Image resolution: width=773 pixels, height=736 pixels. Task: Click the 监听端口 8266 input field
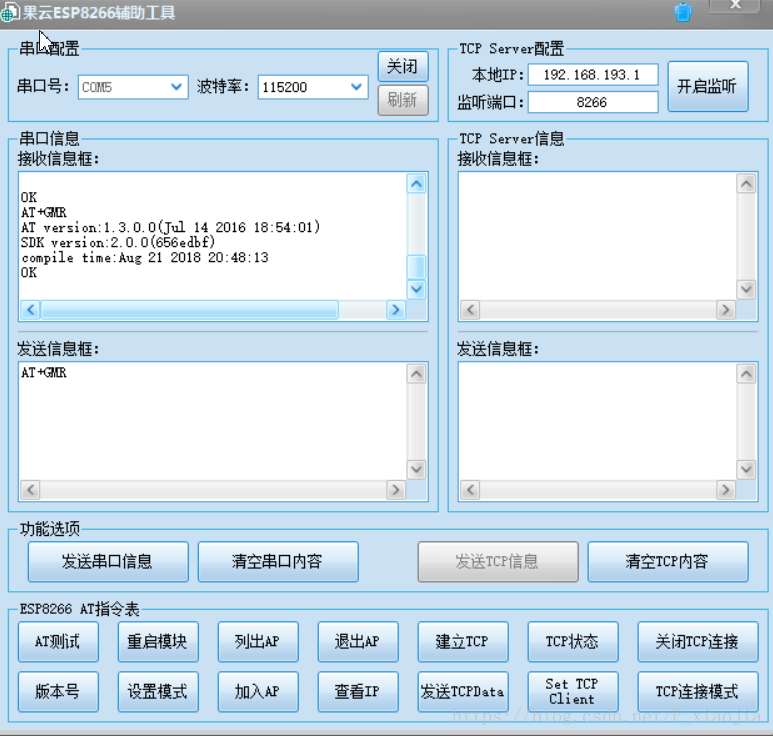[593, 103]
